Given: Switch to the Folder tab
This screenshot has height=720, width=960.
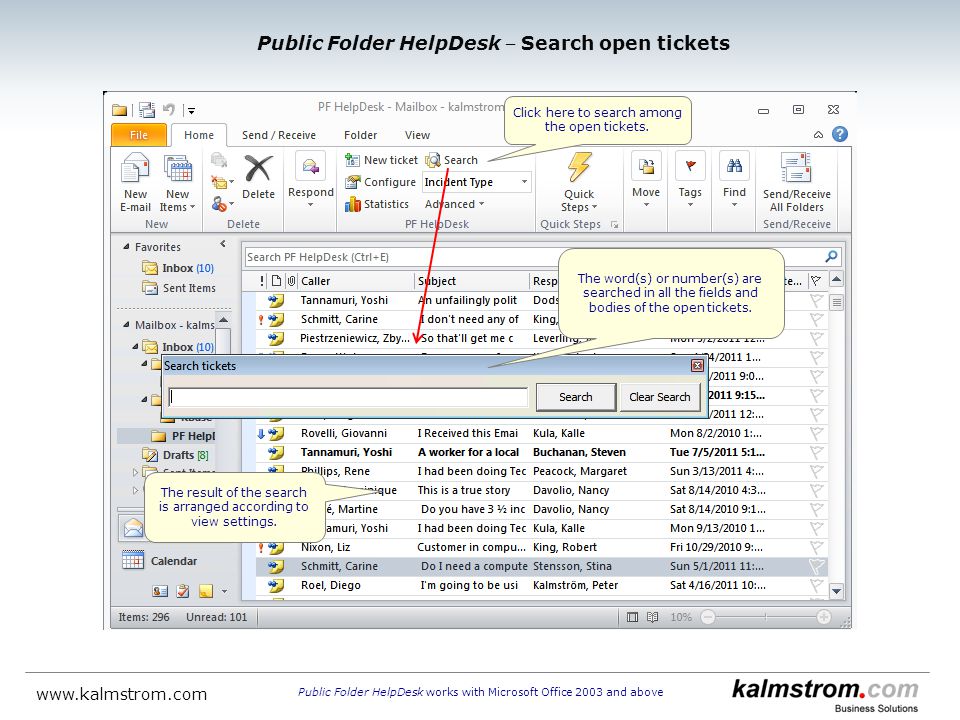Looking at the screenshot, I should point(360,135).
